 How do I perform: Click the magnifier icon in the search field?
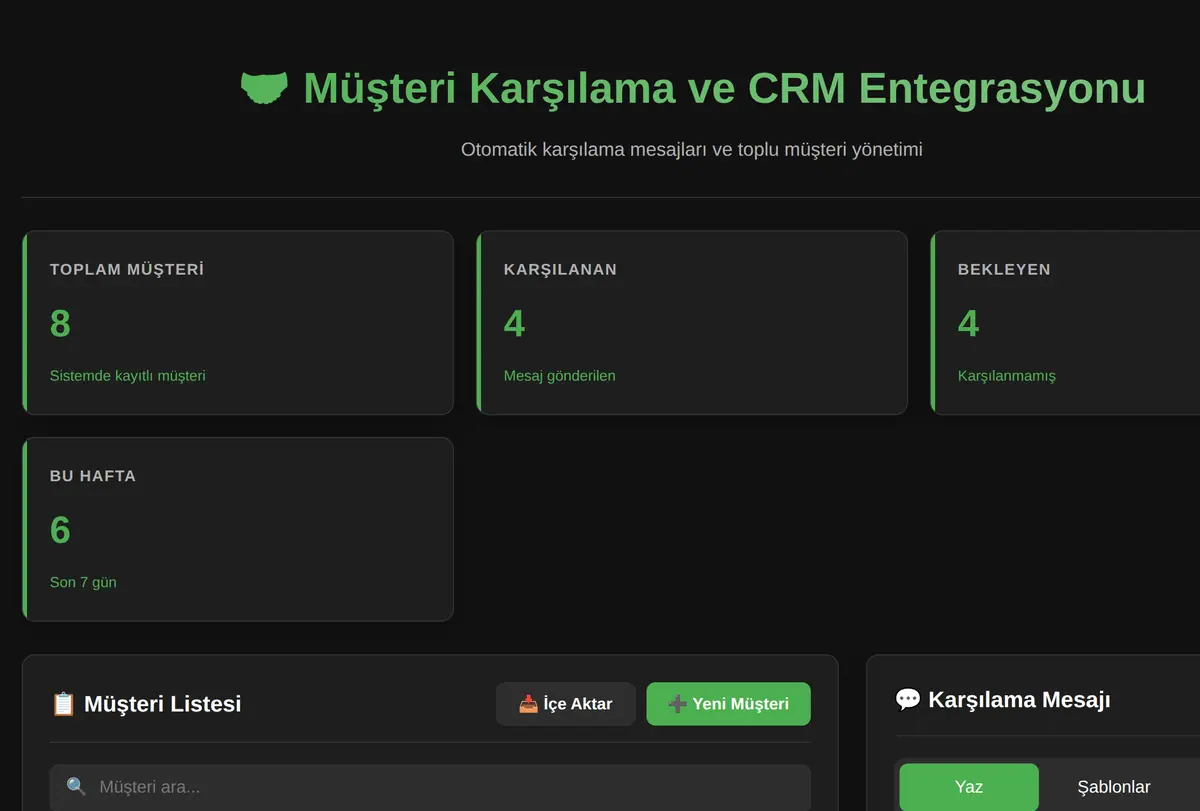click(76, 787)
